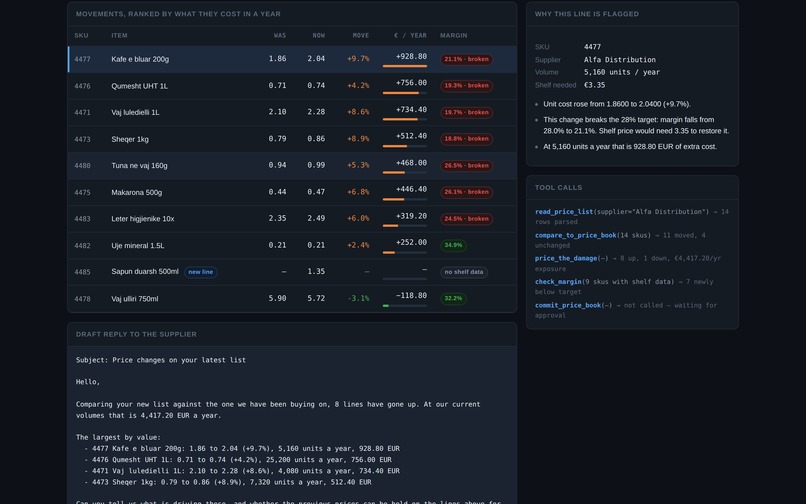This screenshot has height=504, width=806.
Task: Click the SKU cell 4476
Action: [x=82, y=86]
